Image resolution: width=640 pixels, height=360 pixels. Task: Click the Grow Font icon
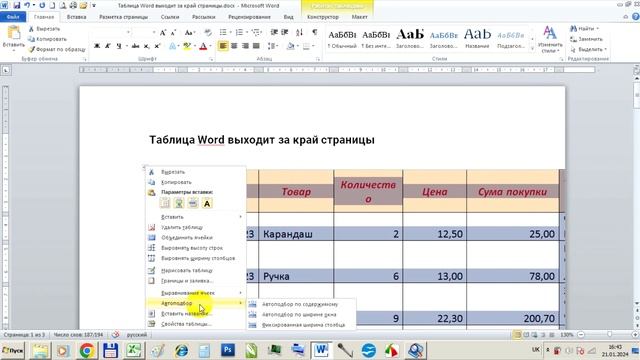[163, 33]
